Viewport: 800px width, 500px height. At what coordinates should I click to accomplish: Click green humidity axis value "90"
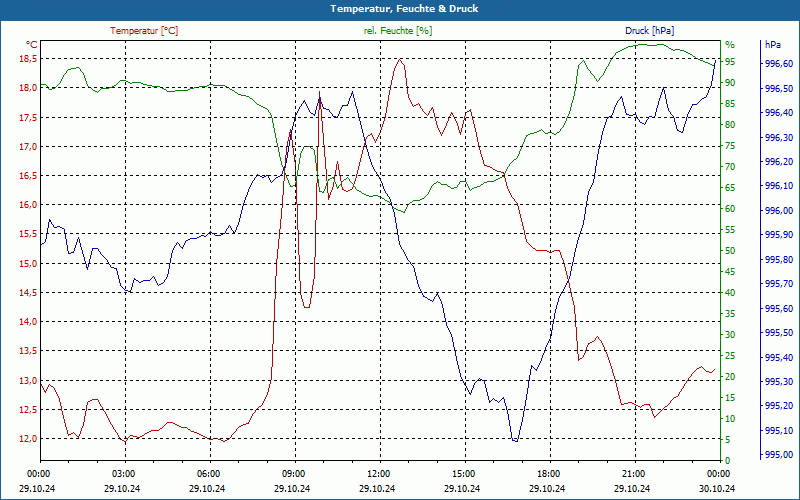(x=730, y=83)
